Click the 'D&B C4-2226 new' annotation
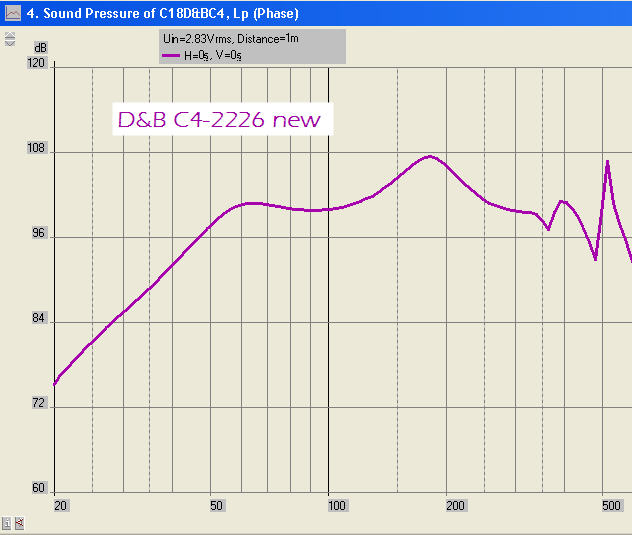 tap(222, 119)
